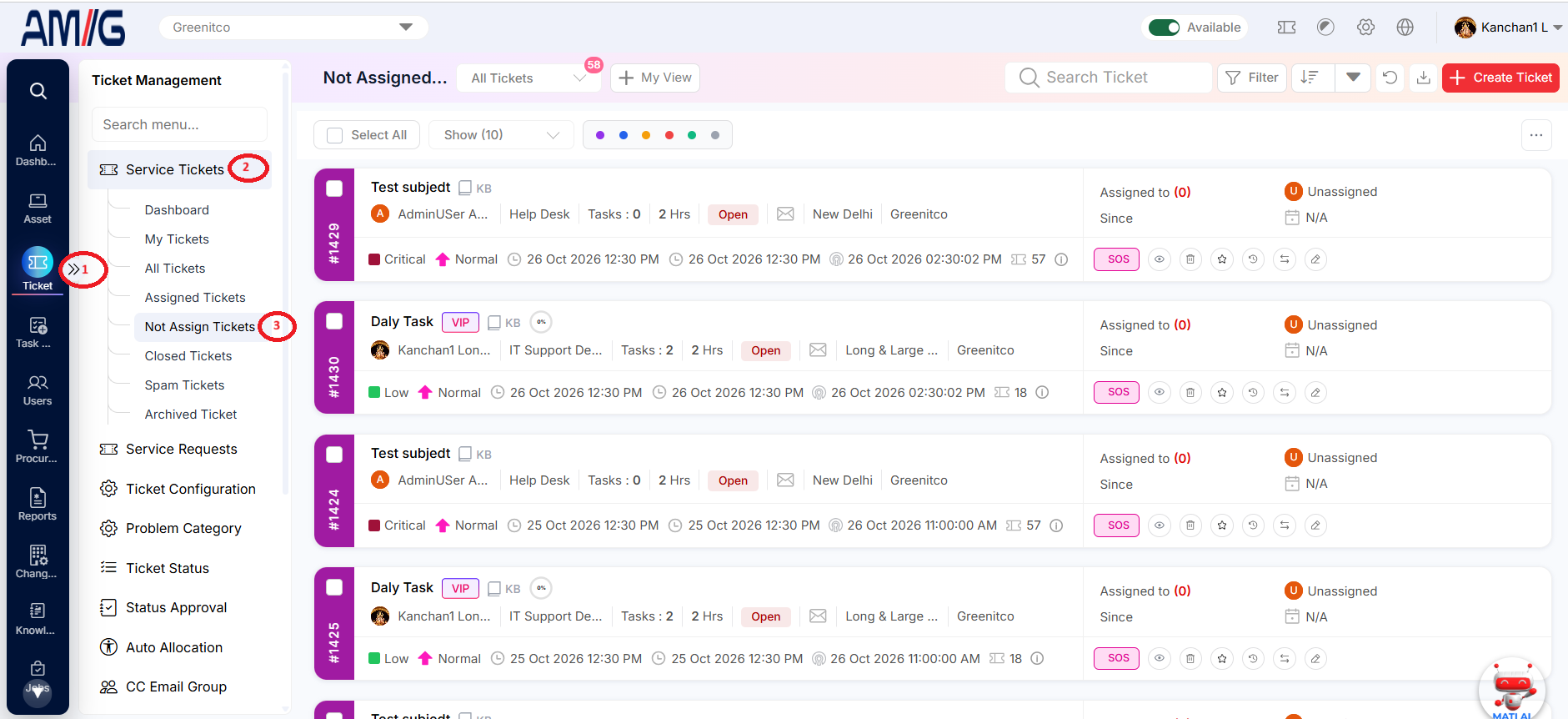Click the globe language icon
Screen dimensions: 1568x719
tap(1405, 28)
